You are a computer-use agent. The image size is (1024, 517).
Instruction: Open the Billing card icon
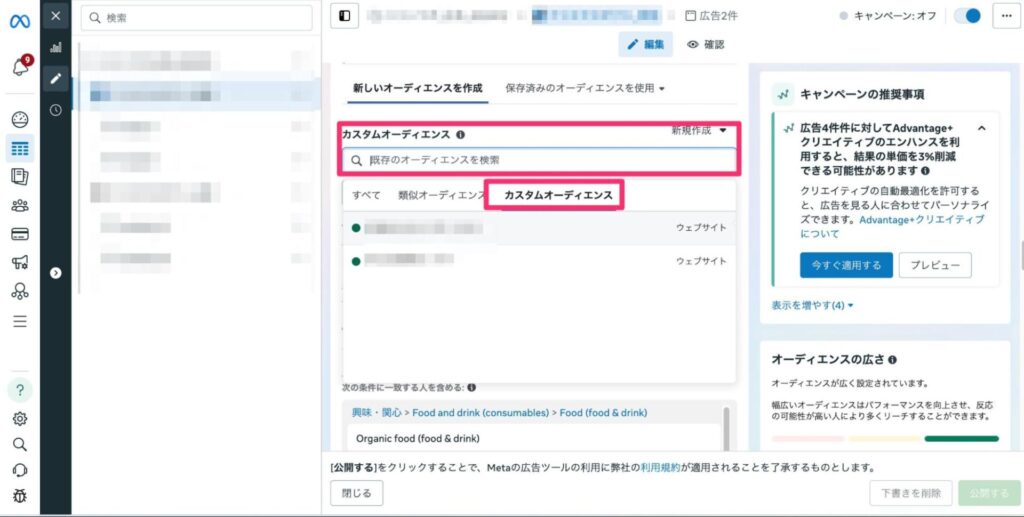click(x=20, y=234)
